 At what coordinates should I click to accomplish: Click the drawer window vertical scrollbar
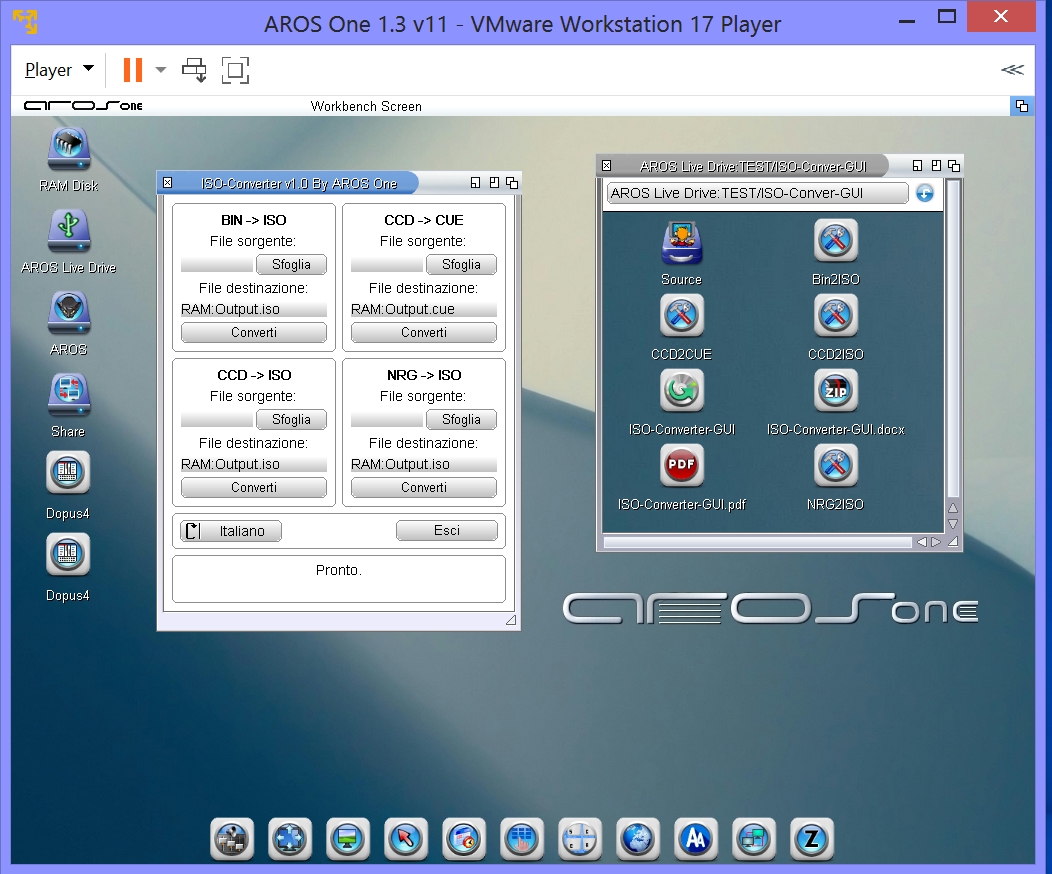[x=953, y=339]
